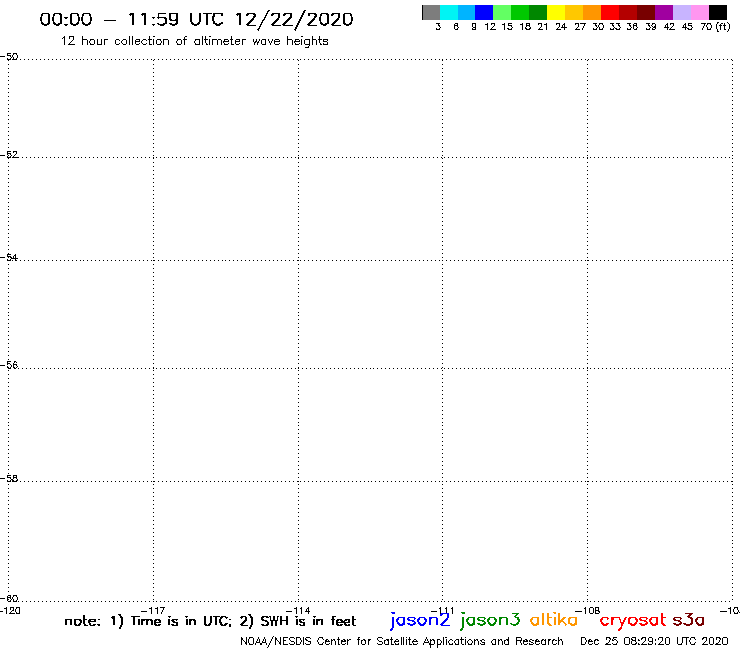Click the -111 longitude axis label
Viewport: 740px width, 650px height.
coord(443,611)
